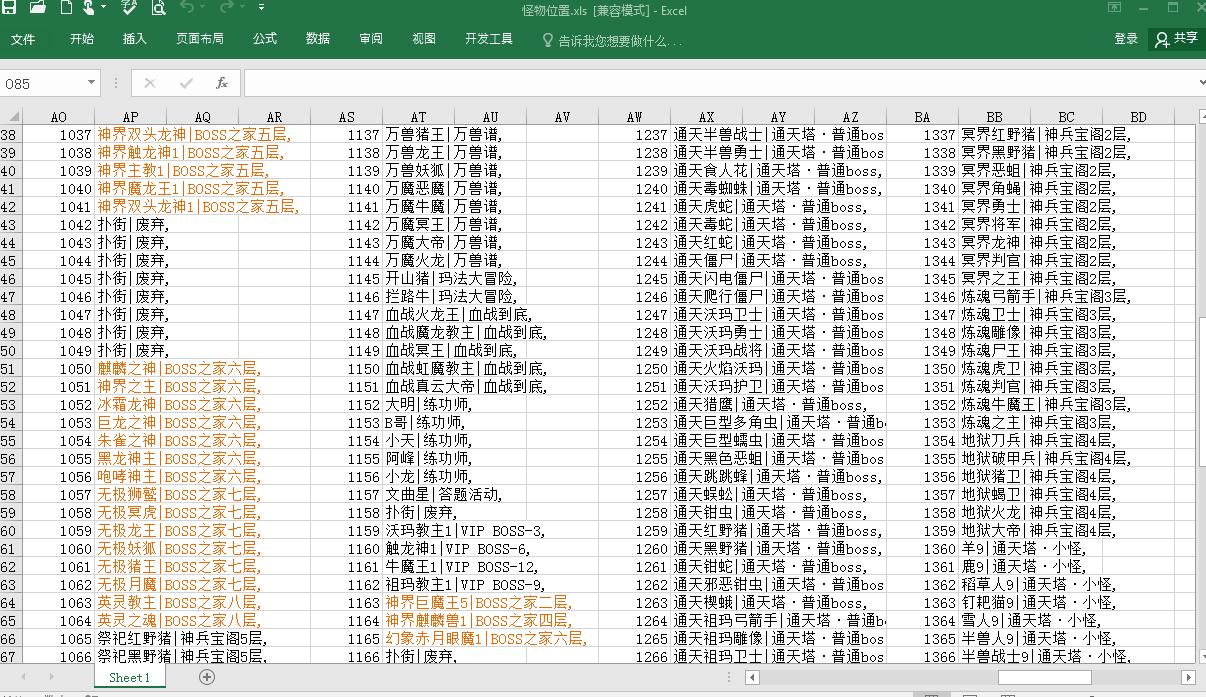Click the 共享 share button
This screenshot has width=1206, height=697.
(x=1176, y=39)
